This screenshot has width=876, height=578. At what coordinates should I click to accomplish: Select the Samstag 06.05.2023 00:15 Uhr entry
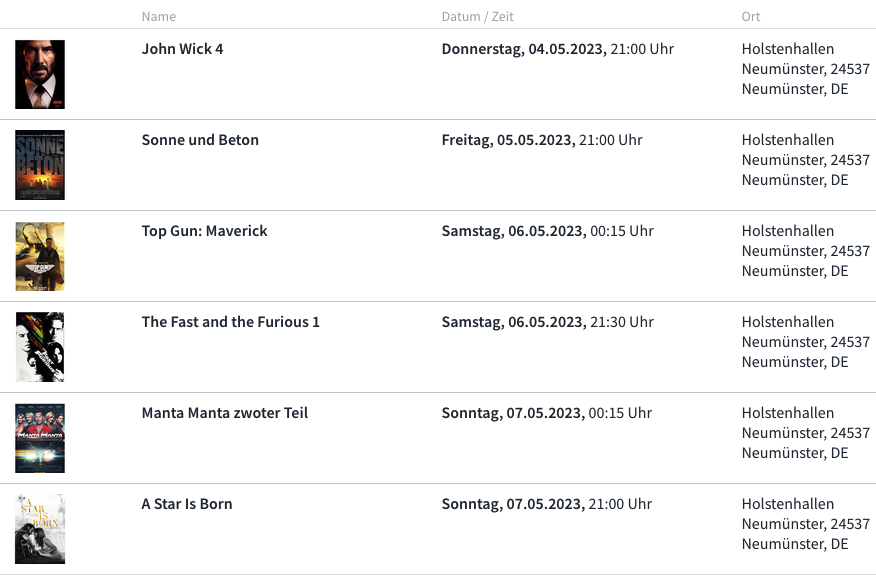pyautogui.click(x=548, y=231)
